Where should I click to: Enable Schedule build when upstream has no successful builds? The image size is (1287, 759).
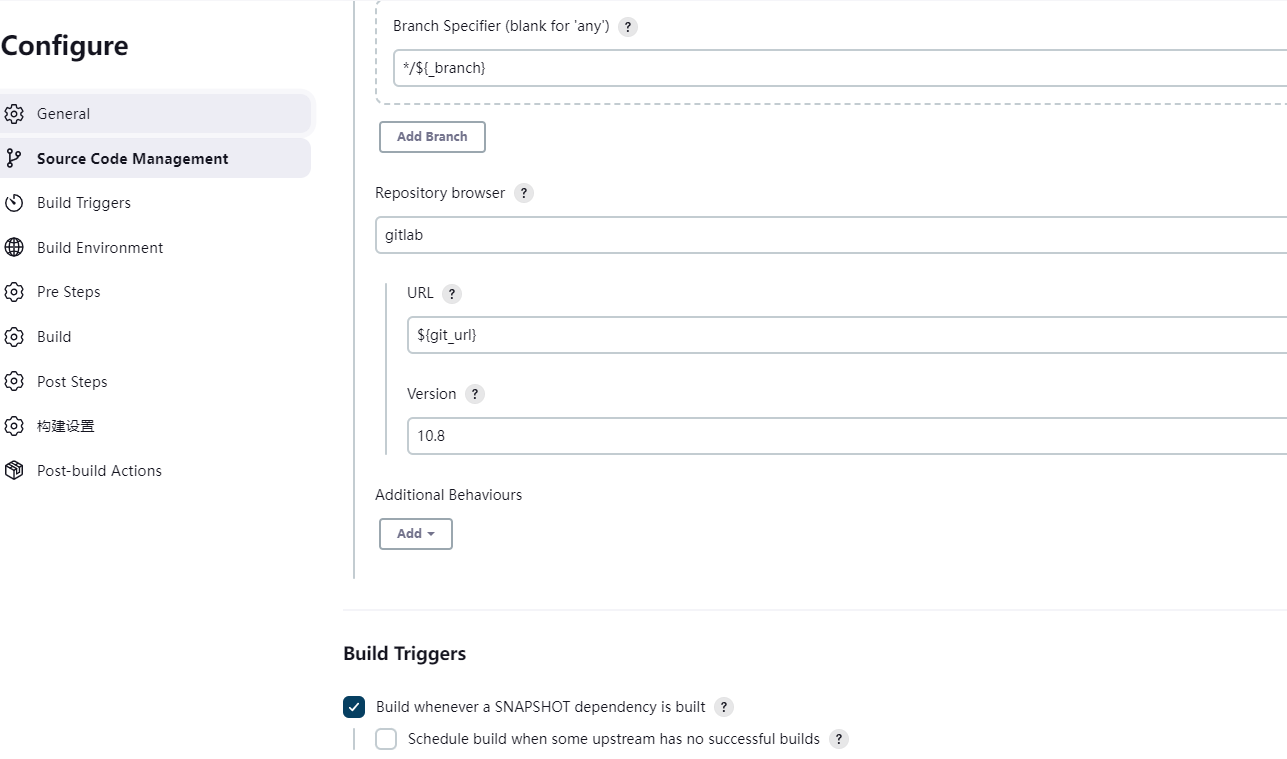(386, 739)
